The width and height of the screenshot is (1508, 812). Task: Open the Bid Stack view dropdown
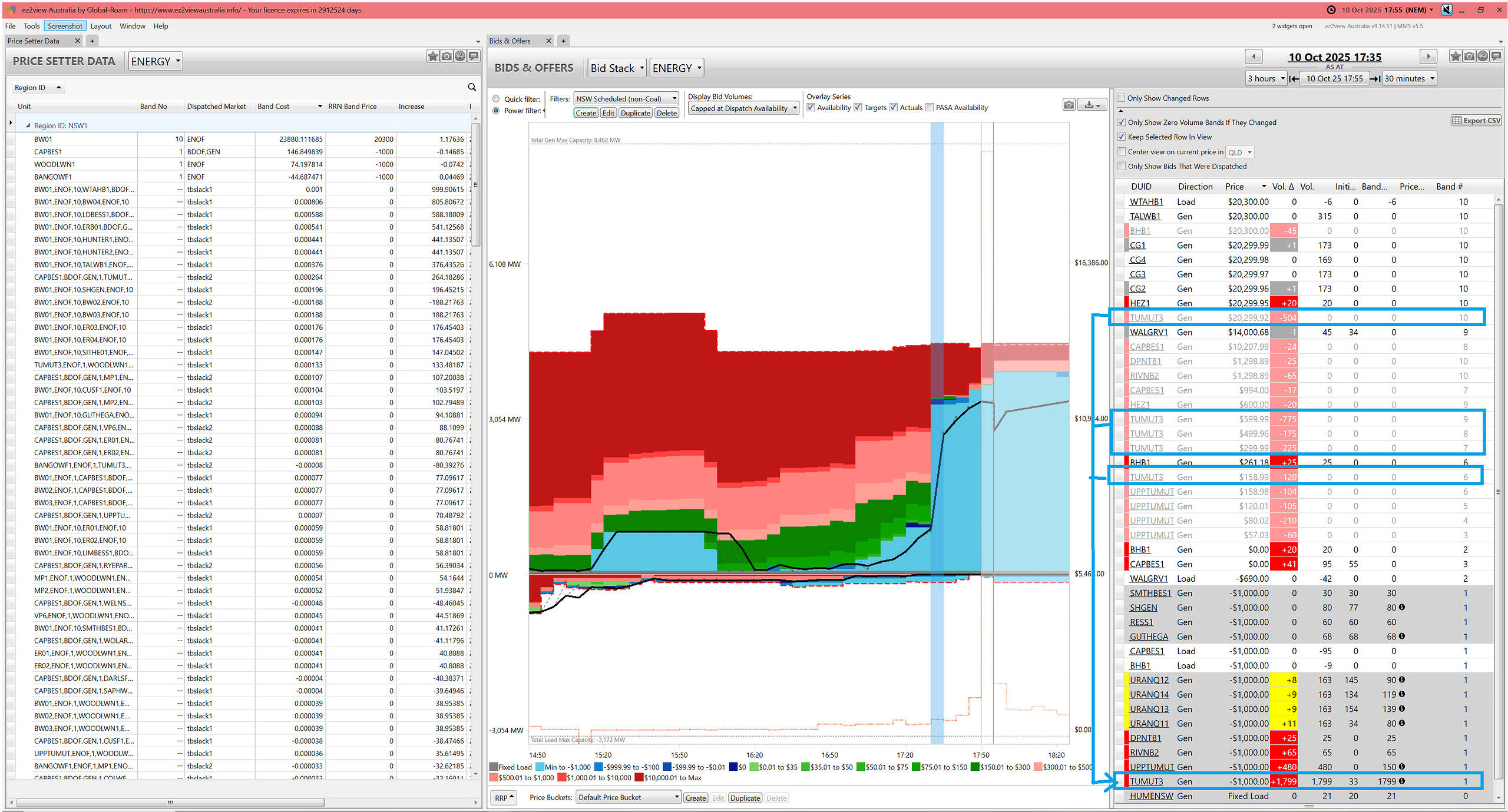(x=617, y=68)
